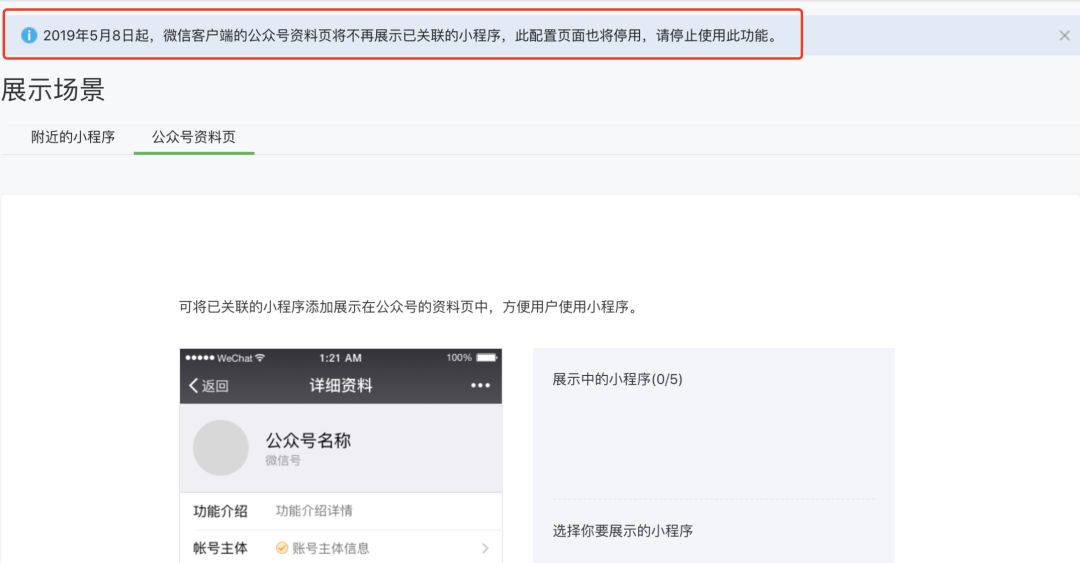Image resolution: width=1080 pixels, height=563 pixels.
Task: Click the blue info icon in notice
Action: (29, 35)
